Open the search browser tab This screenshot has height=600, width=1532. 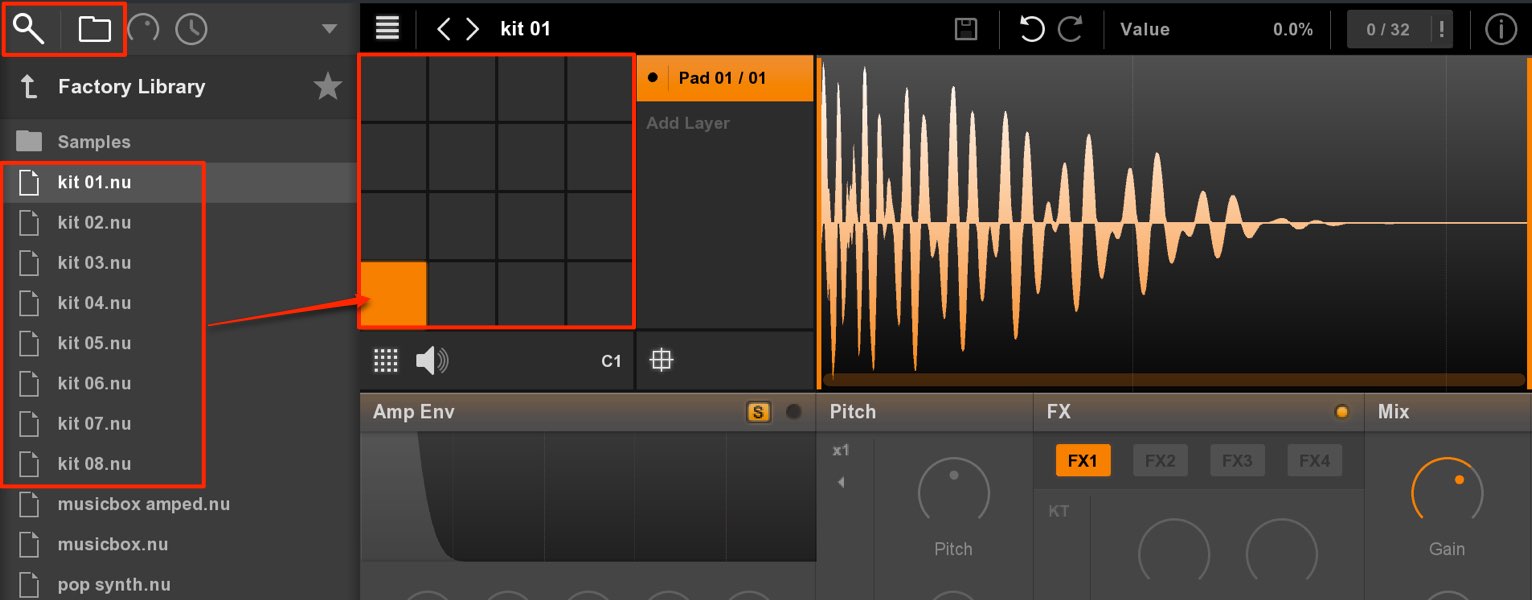click(x=29, y=29)
